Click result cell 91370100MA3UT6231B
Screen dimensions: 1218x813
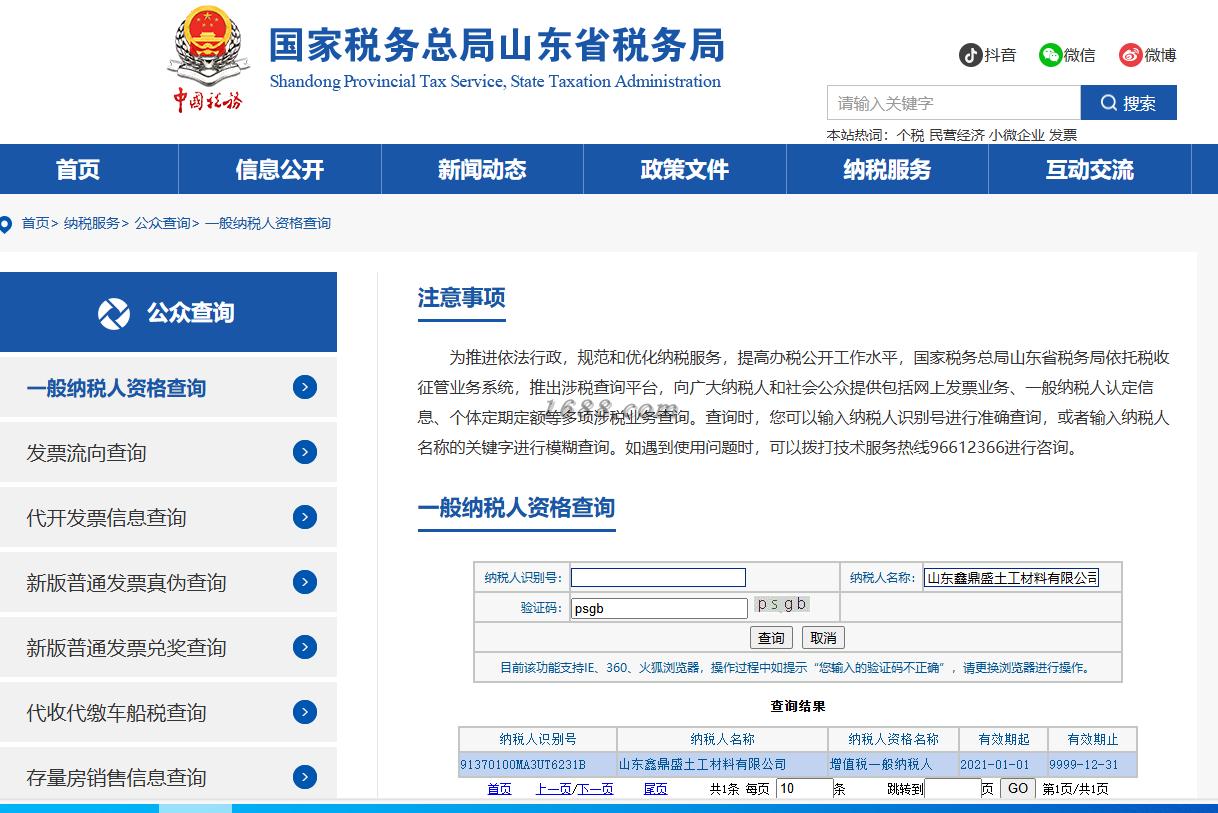pos(537,764)
